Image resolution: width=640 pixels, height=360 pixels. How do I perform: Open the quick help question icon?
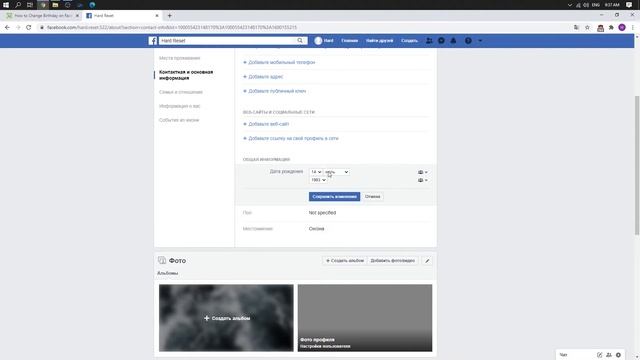468,41
